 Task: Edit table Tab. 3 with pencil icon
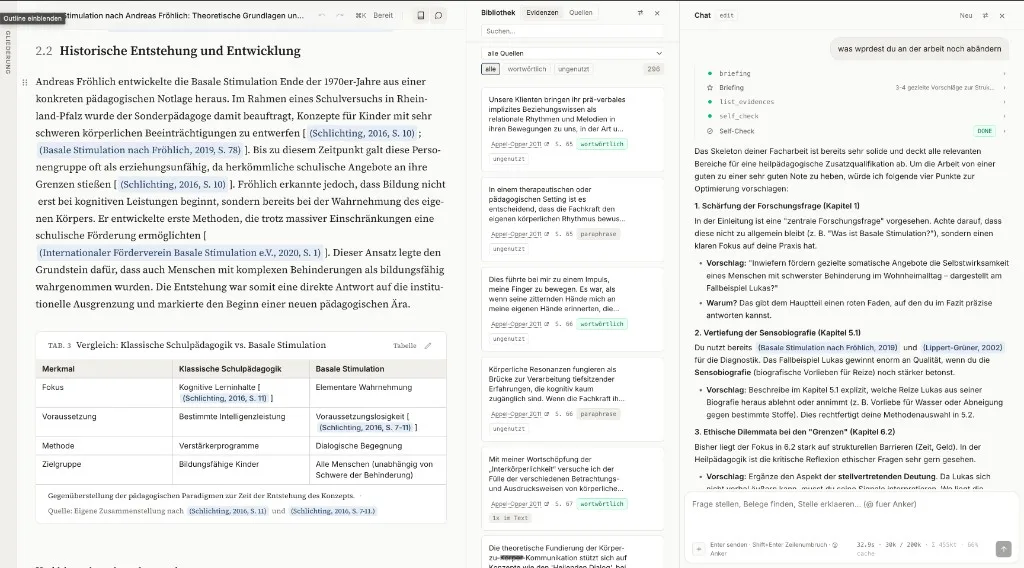[x=428, y=345]
